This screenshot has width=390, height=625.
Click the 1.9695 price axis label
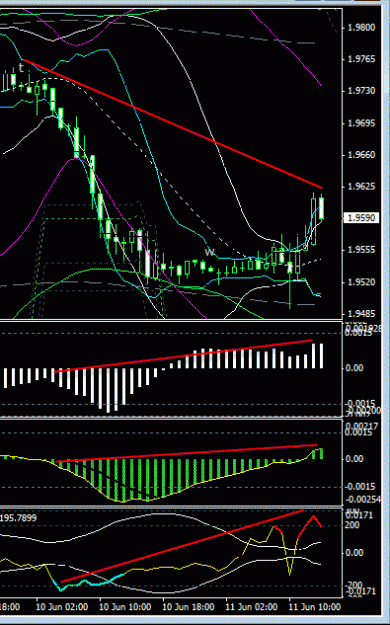pos(362,123)
